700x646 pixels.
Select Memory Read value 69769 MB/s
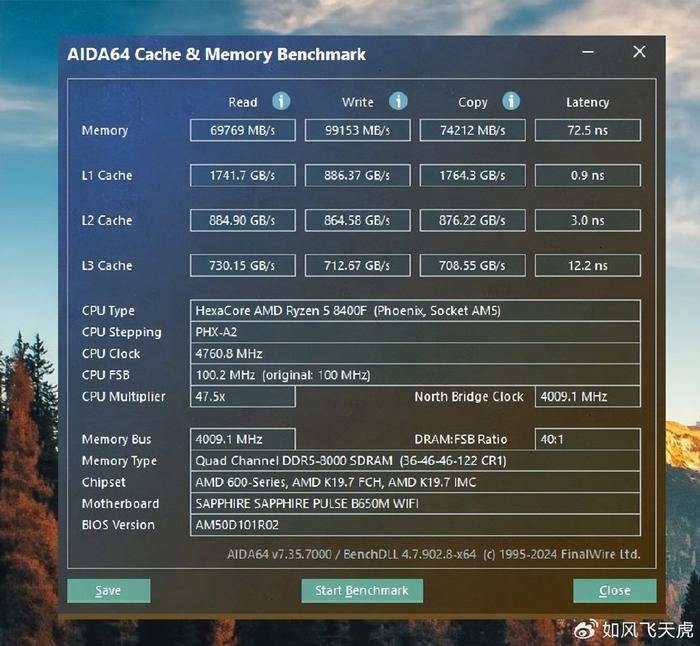coord(242,130)
